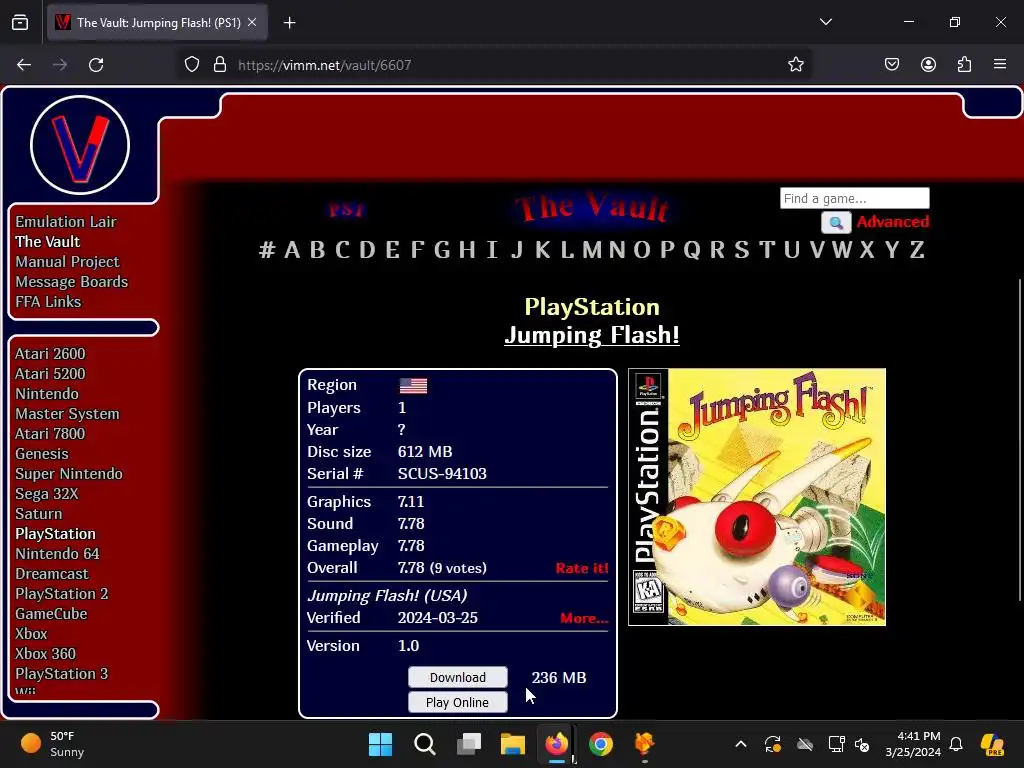Image resolution: width=1024 pixels, height=768 pixels.
Task: Select Atari 2600 system link
Action: click(50, 354)
